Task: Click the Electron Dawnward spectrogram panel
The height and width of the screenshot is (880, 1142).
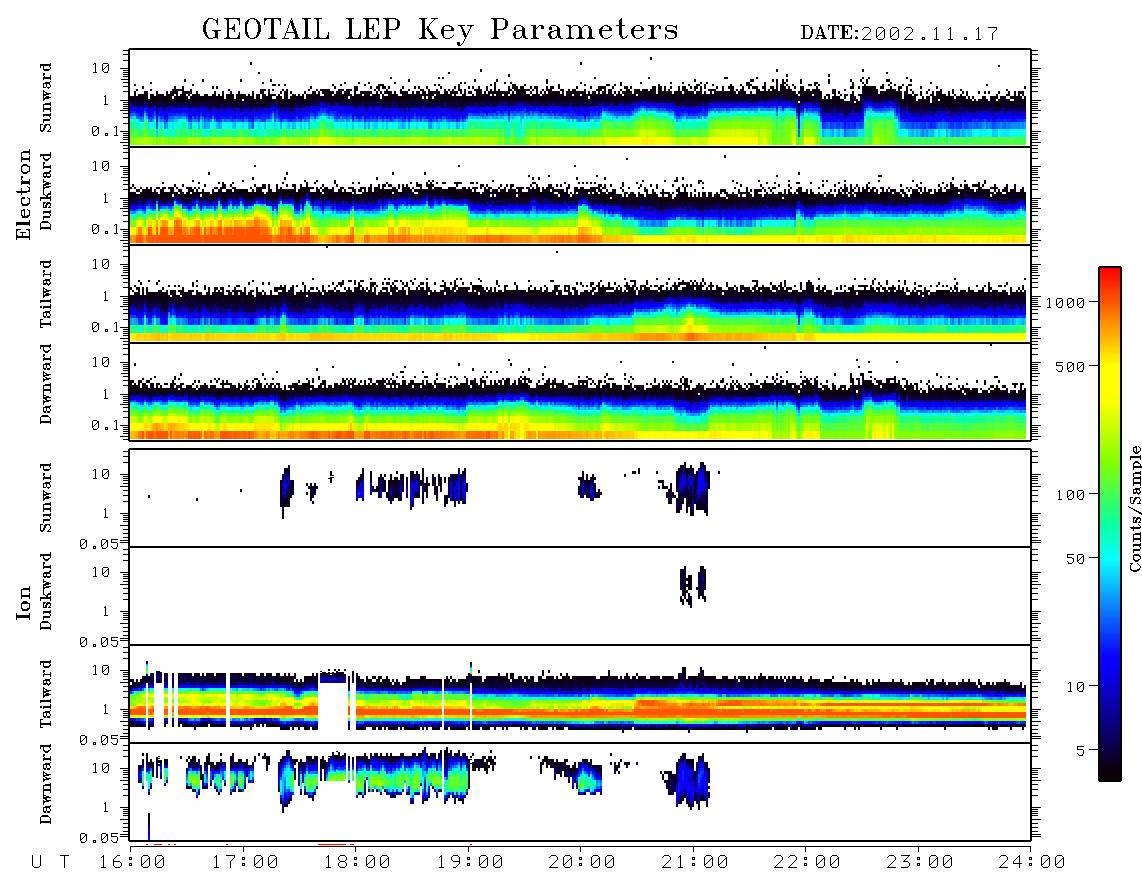Action: (580, 391)
